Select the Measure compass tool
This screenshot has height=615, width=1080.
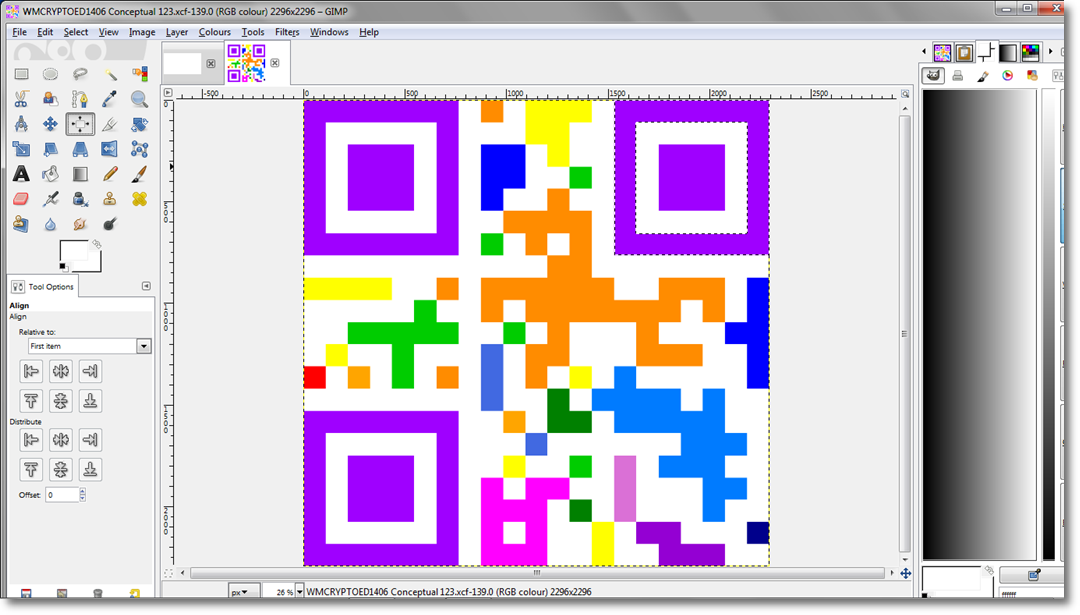[21, 124]
